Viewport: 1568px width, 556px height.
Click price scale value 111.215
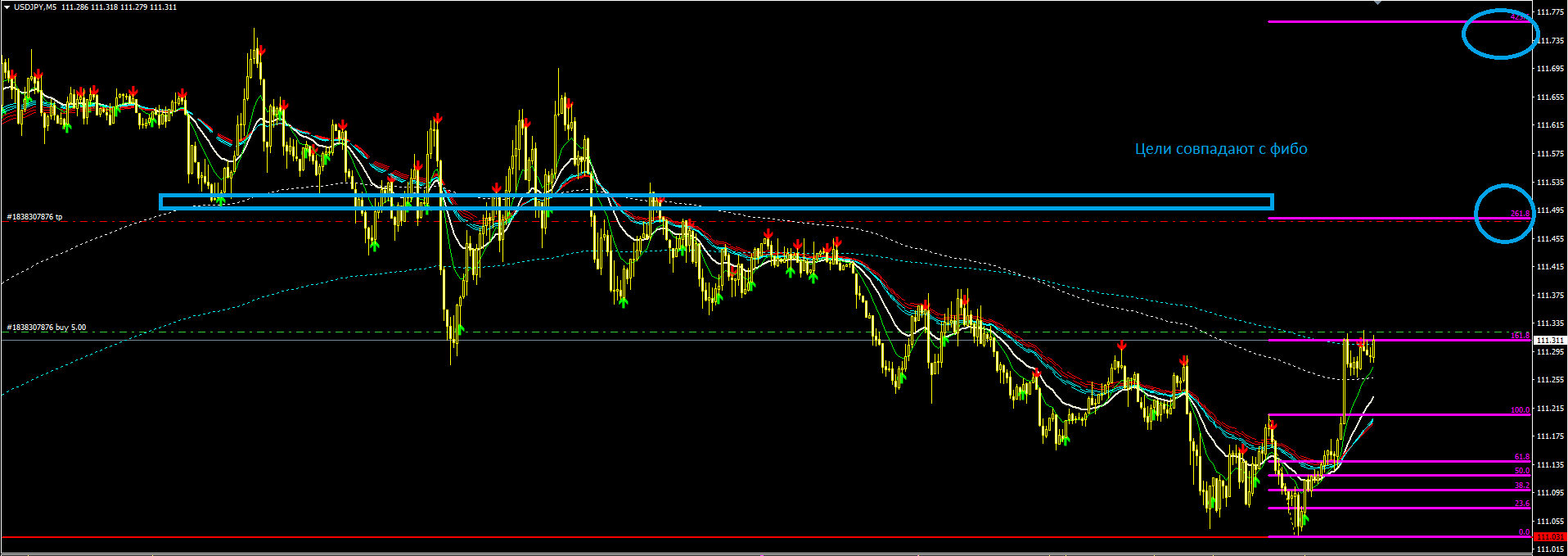(1550, 409)
